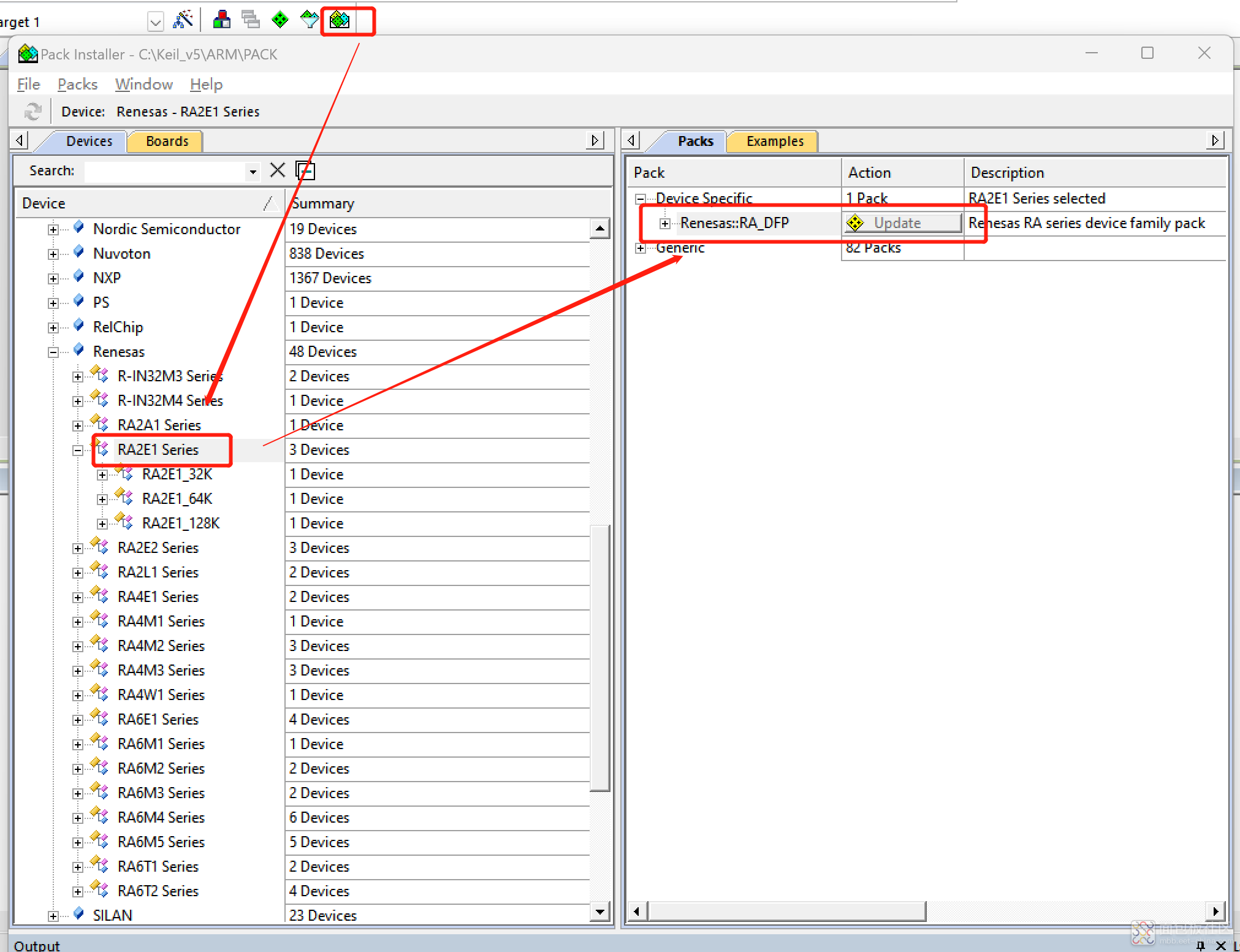The width and height of the screenshot is (1240, 952).
Task: Select RA4M1 Series in the tree
Action: click(161, 621)
